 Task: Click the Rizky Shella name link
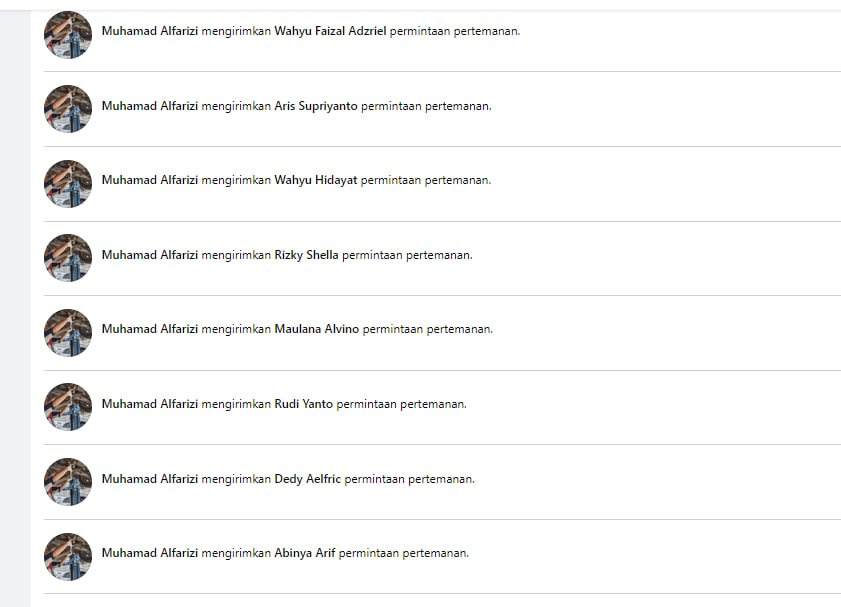(x=306, y=255)
